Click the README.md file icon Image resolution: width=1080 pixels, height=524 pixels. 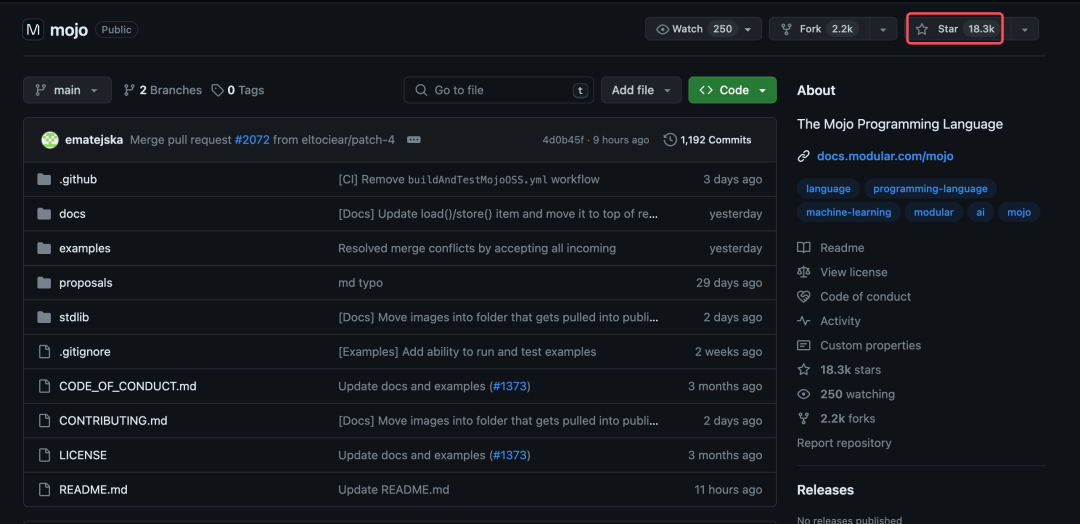44,490
